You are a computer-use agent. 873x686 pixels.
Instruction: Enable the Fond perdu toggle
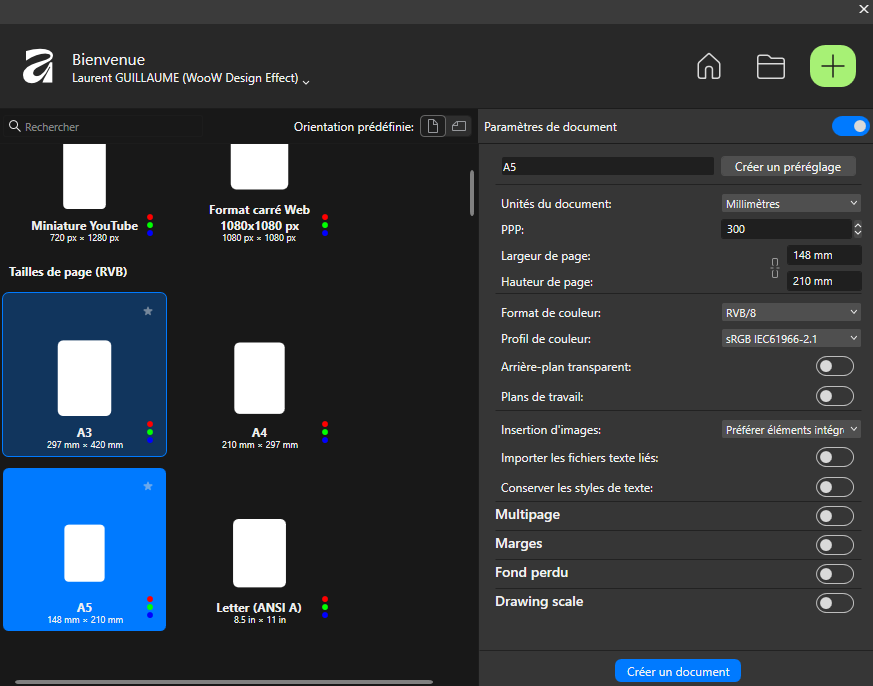(835, 574)
